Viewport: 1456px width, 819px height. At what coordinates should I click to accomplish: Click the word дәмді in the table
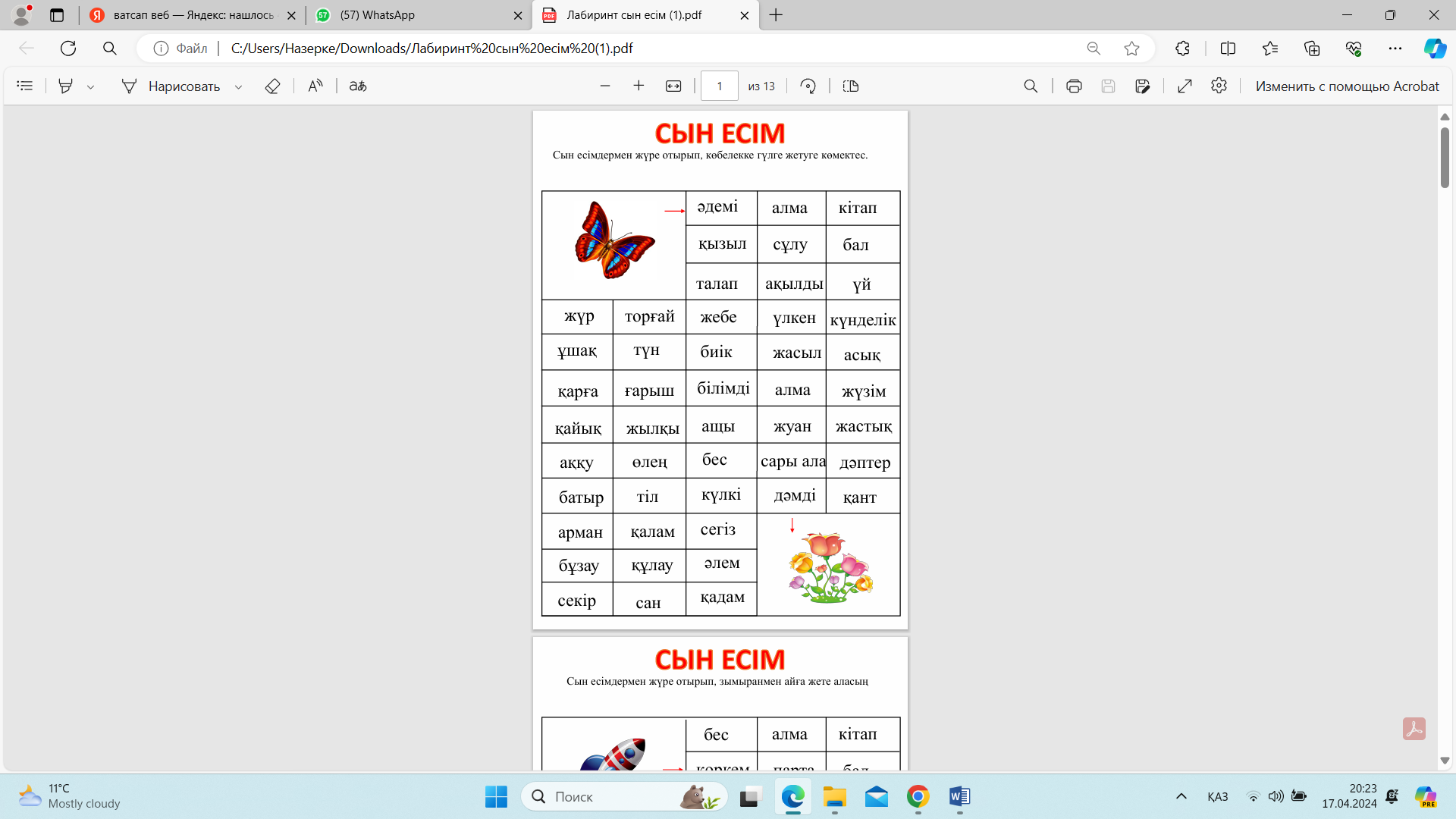[x=795, y=495]
